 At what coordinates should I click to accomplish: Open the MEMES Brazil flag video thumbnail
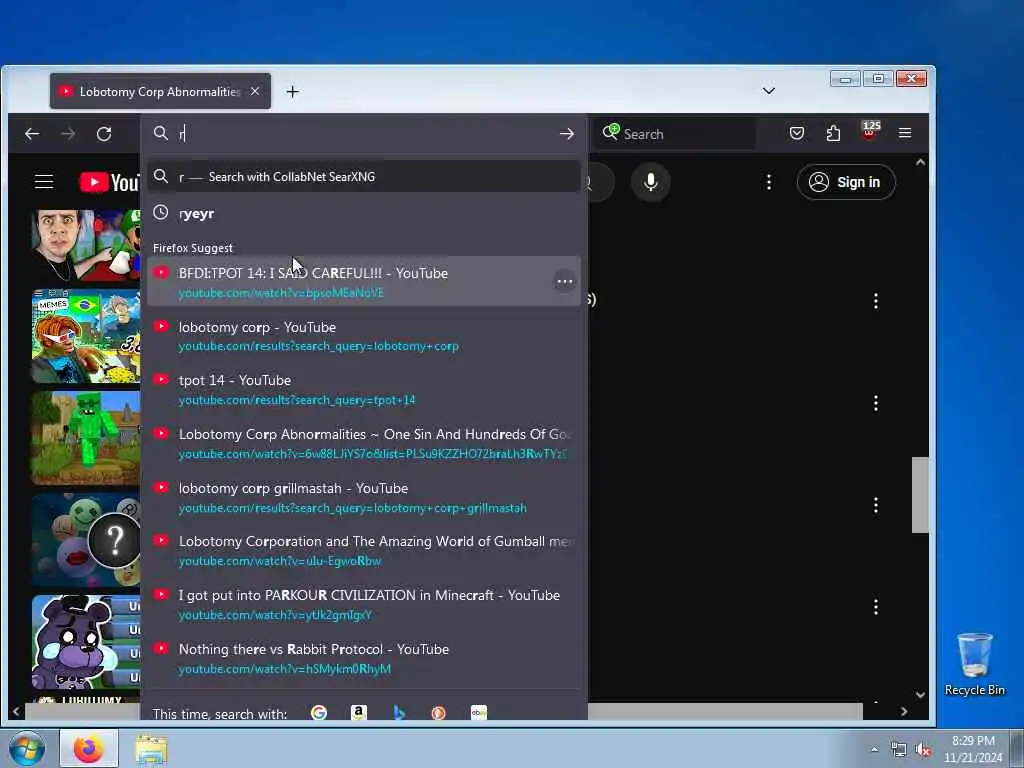click(86, 336)
